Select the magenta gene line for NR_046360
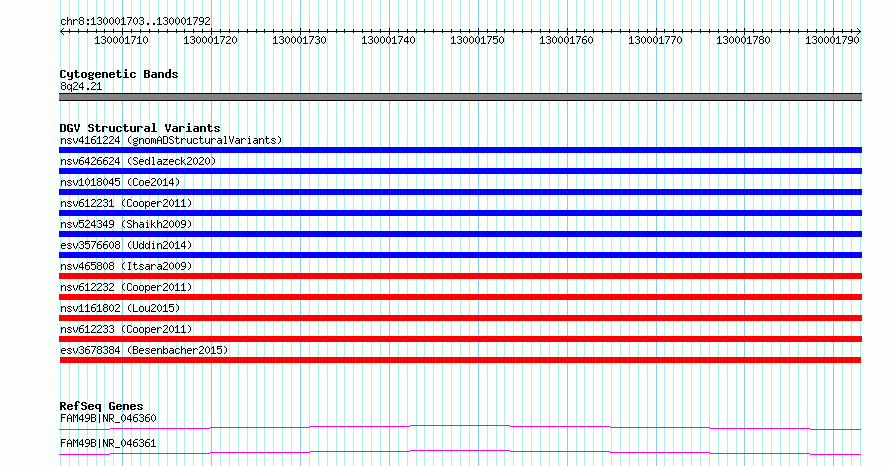The height and width of the screenshot is (466, 890). click(x=460, y=427)
